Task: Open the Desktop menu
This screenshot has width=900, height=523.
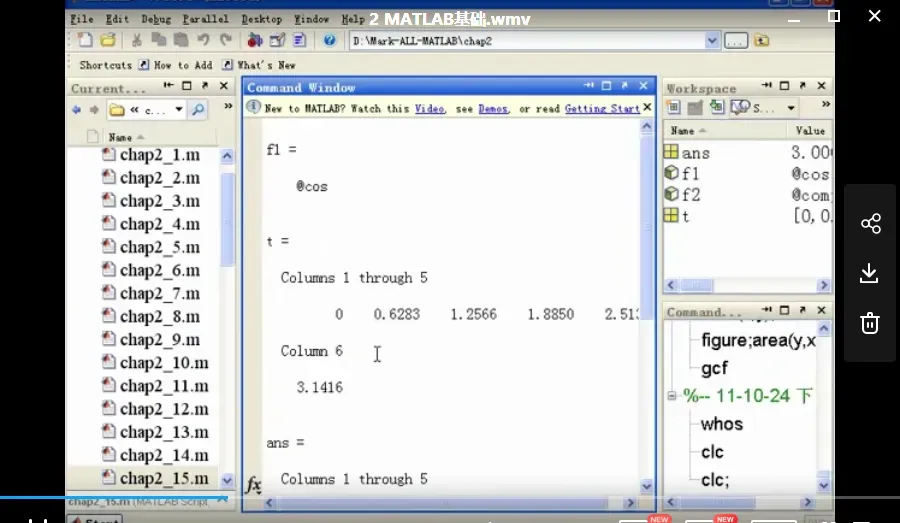Action: (262, 19)
